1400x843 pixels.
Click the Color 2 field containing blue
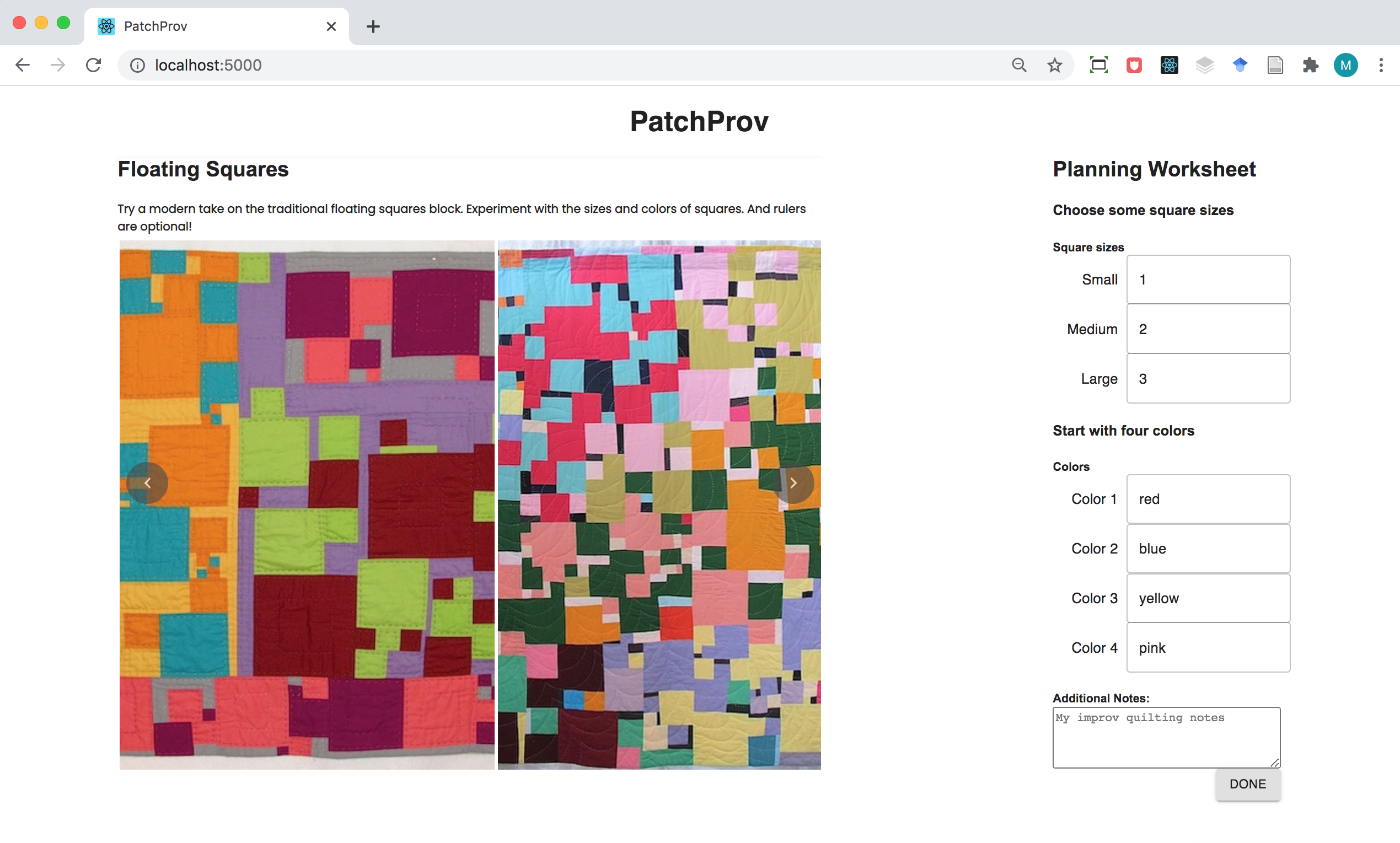tap(1208, 548)
